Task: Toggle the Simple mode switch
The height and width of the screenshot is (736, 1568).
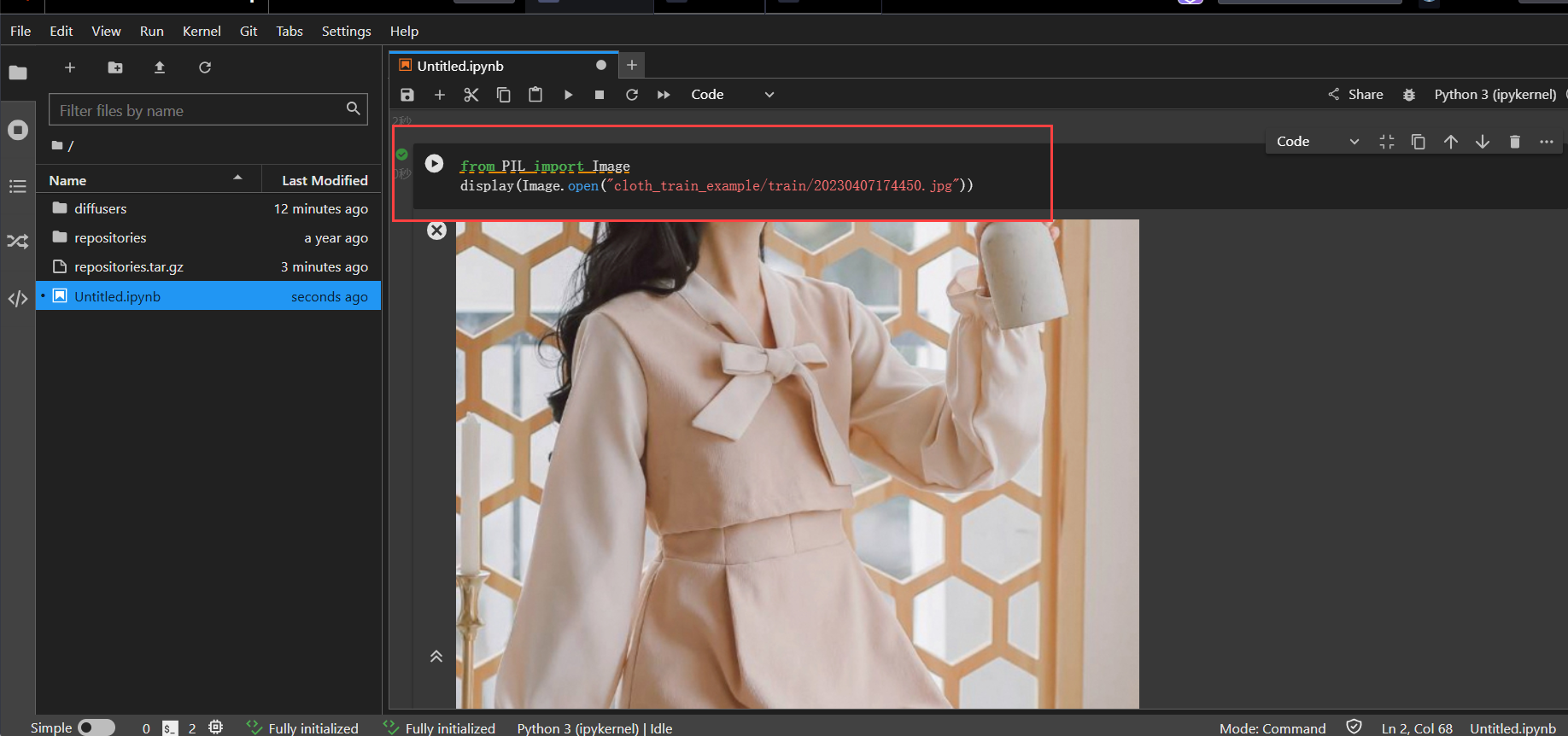Action: tap(96, 727)
